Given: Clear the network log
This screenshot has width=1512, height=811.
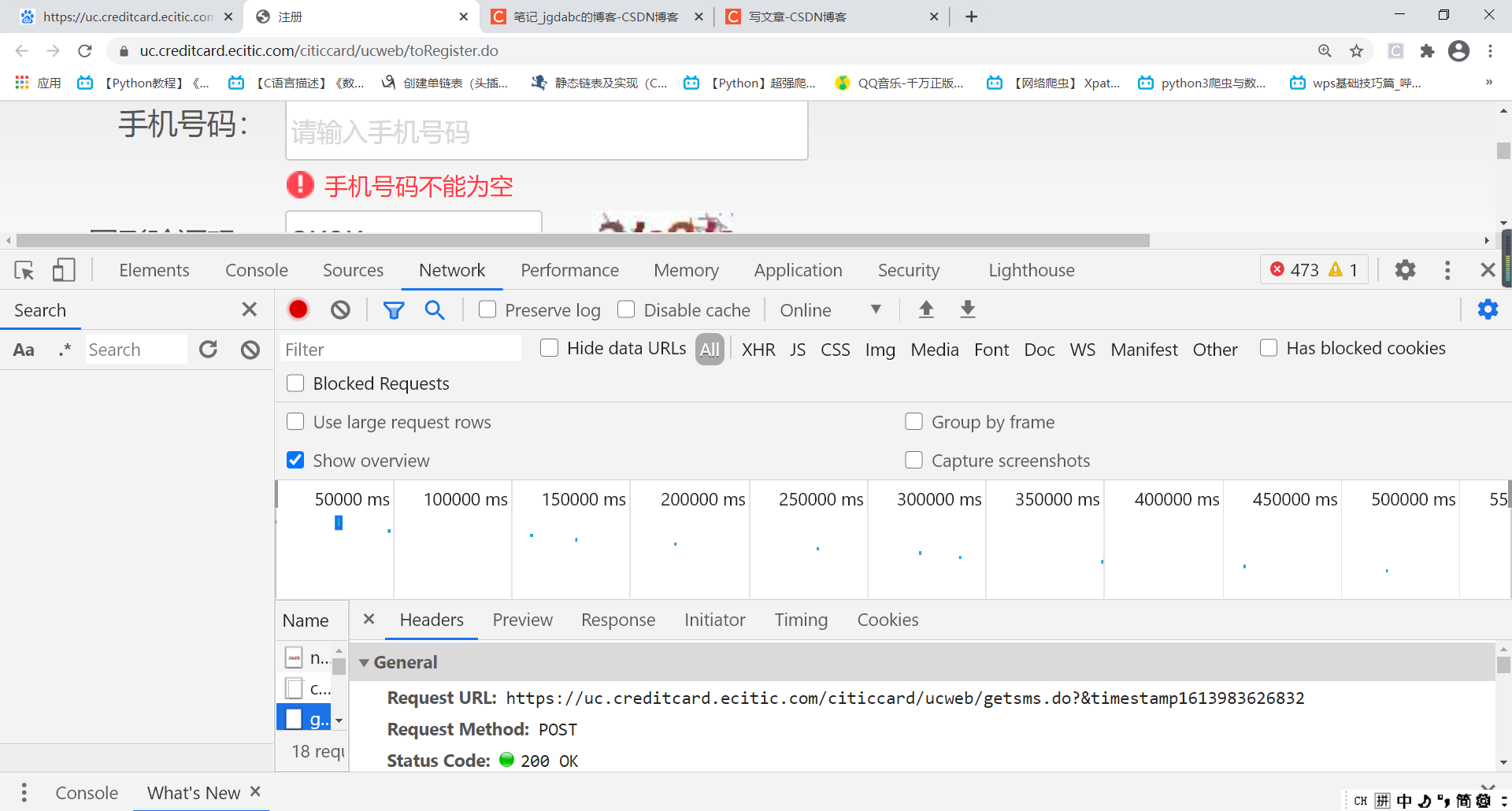Looking at the screenshot, I should coord(340,309).
